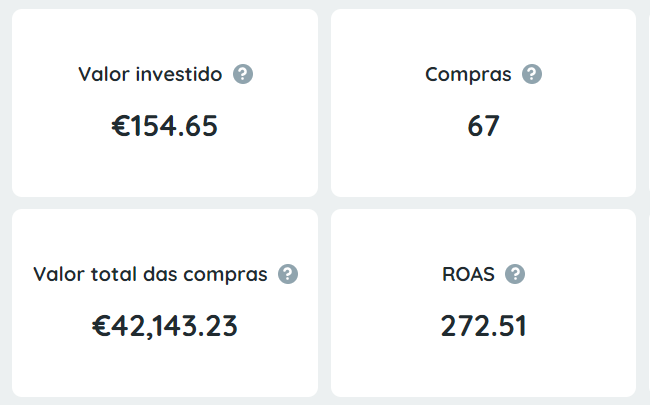
Task: Click the euro symbol in €42,143.23
Action: tap(101, 326)
